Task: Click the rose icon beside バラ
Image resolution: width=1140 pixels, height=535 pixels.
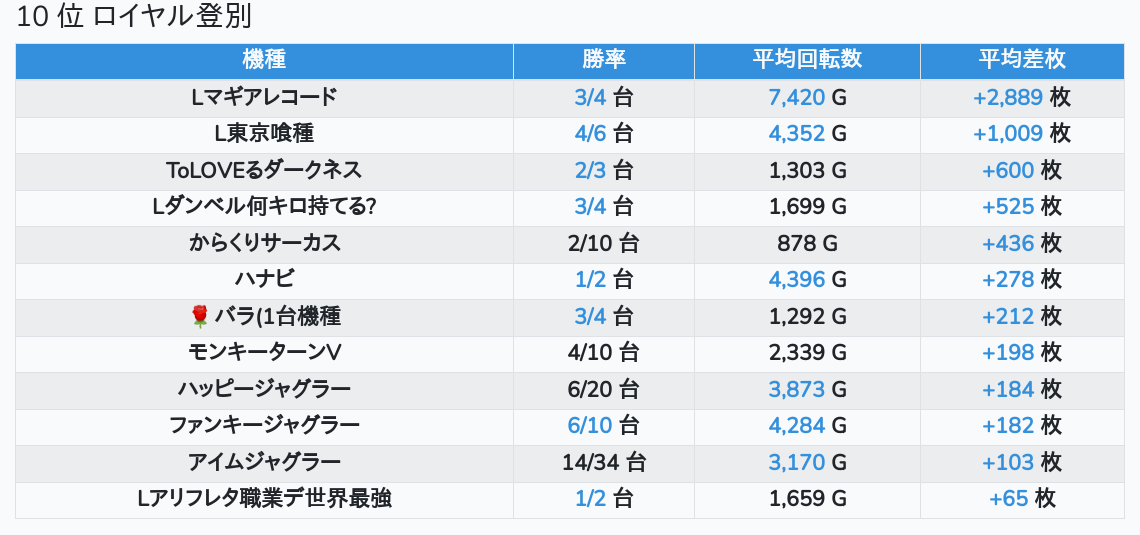Action: [x=199, y=316]
